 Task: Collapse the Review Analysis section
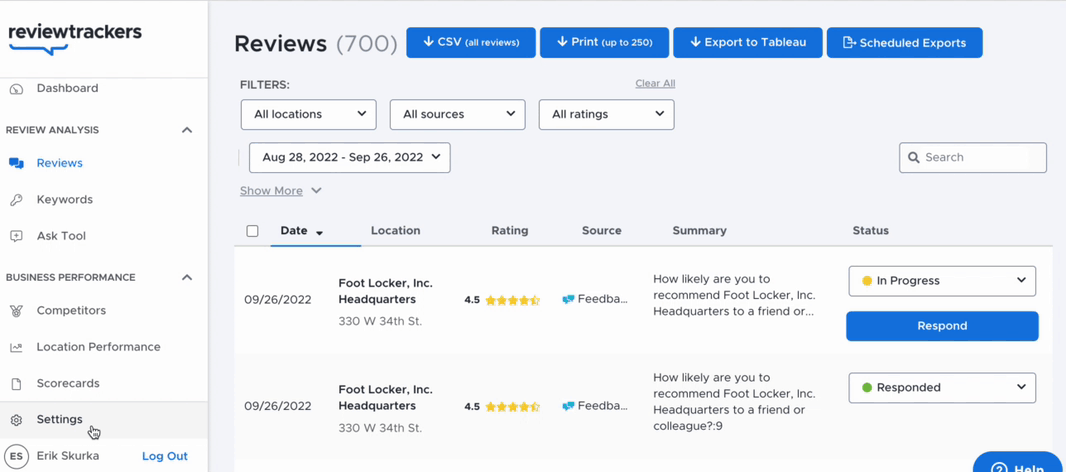pyautogui.click(x=187, y=130)
